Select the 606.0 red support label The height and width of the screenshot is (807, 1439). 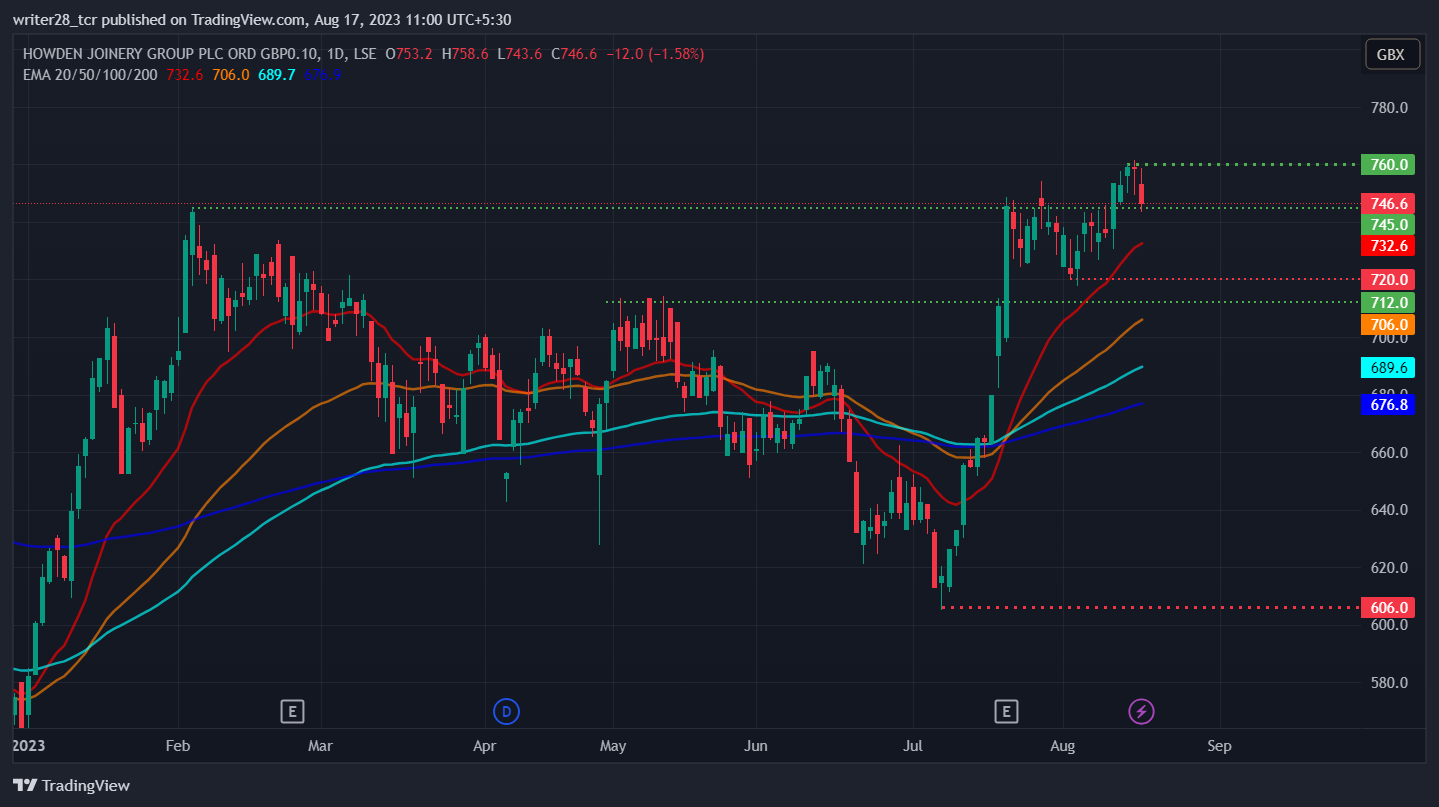click(x=1388, y=607)
